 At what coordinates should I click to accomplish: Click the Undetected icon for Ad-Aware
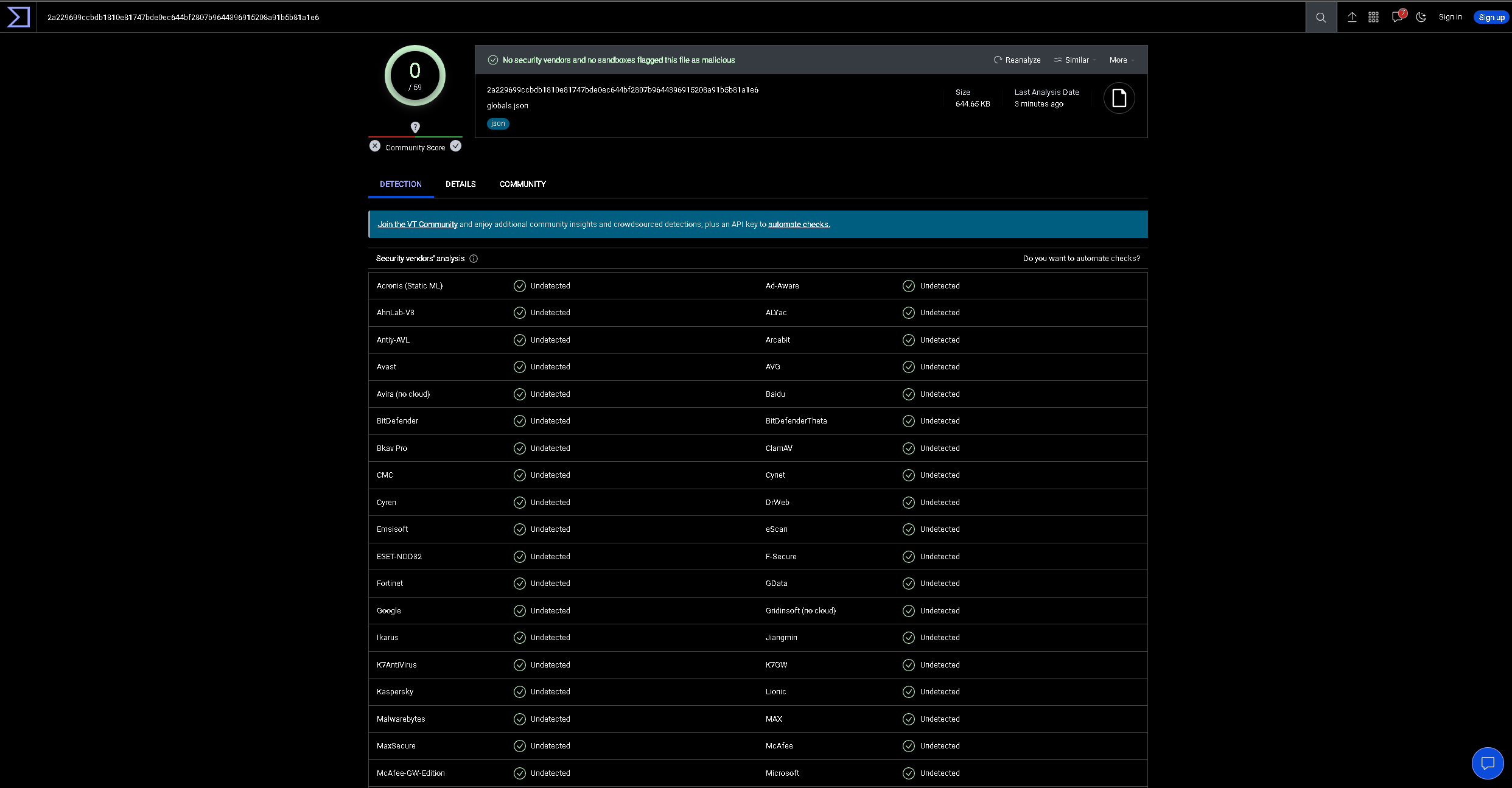pyautogui.click(x=908, y=286)
